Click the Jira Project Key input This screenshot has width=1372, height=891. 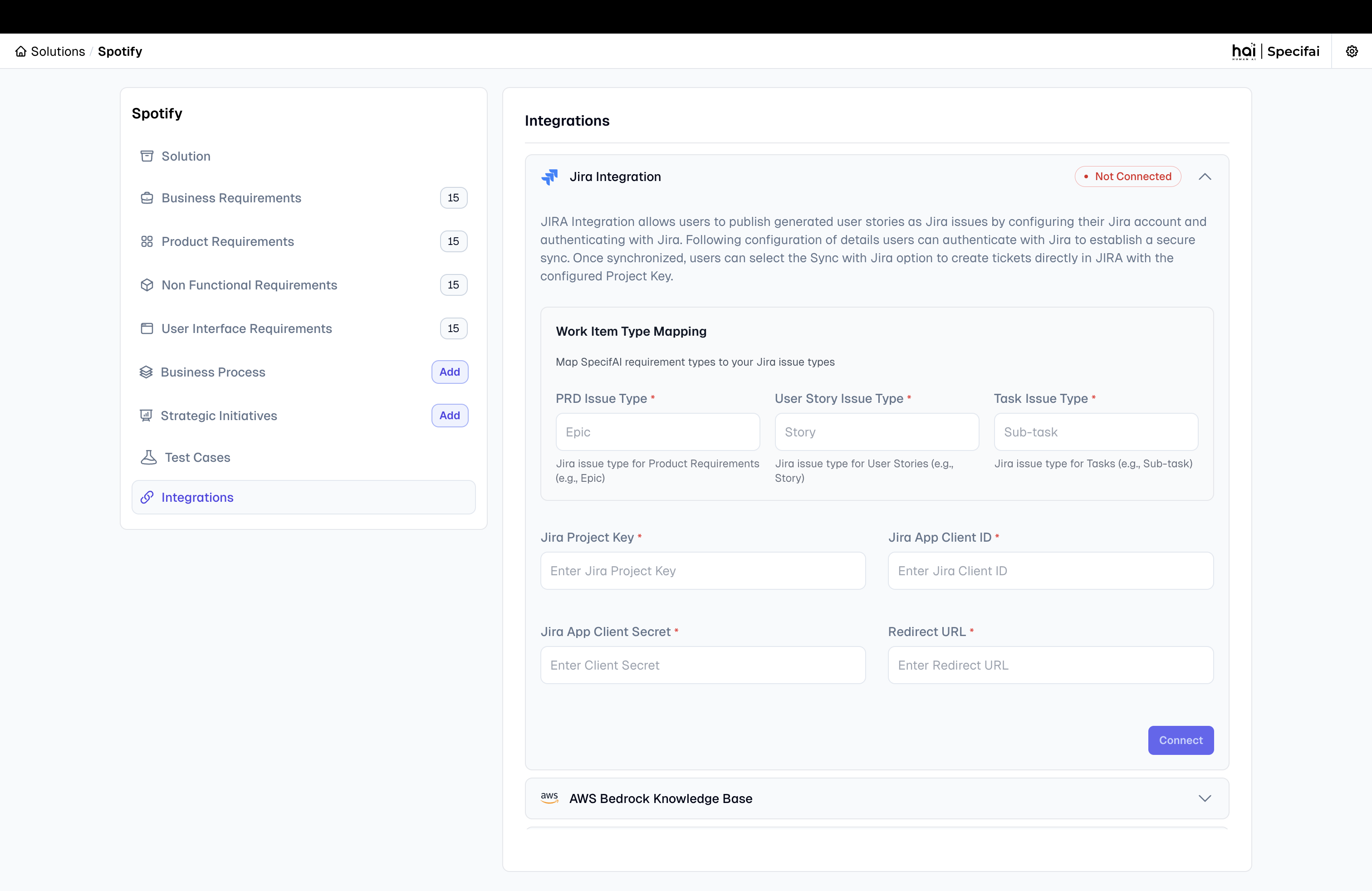(x=703, y=571)
